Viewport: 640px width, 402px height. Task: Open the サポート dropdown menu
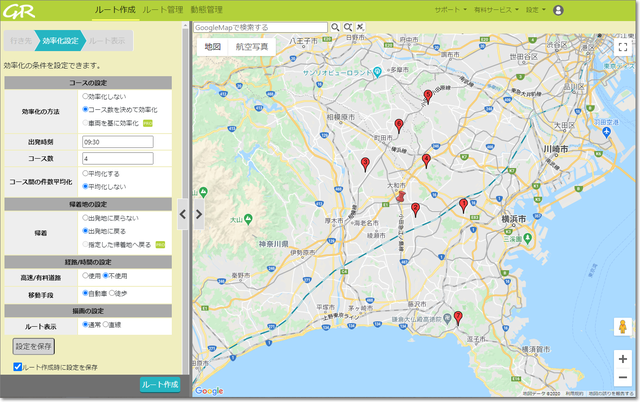pyautogui.click(x=449, y=10)
